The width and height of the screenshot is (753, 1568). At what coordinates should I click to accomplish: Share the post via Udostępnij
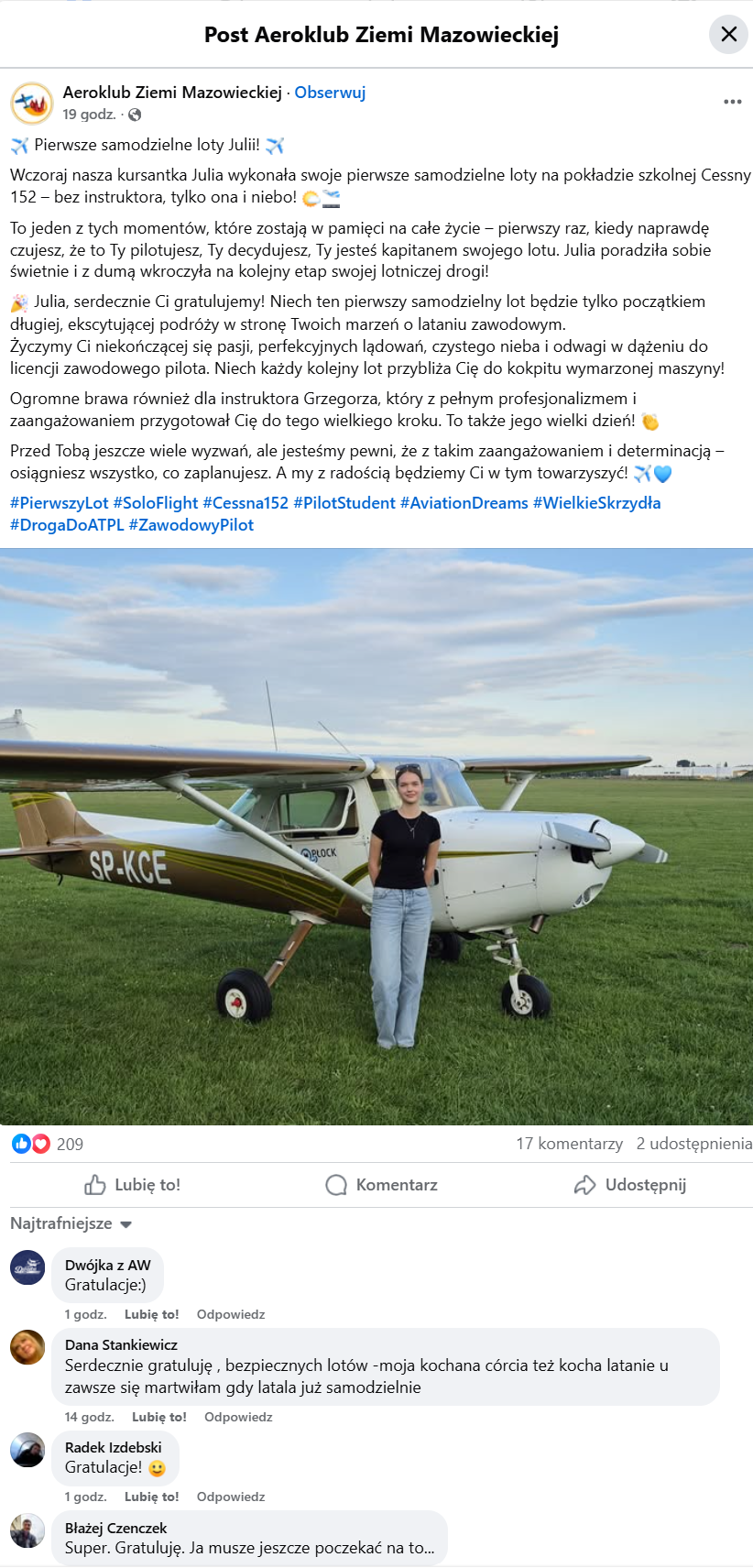point(630,1185)
